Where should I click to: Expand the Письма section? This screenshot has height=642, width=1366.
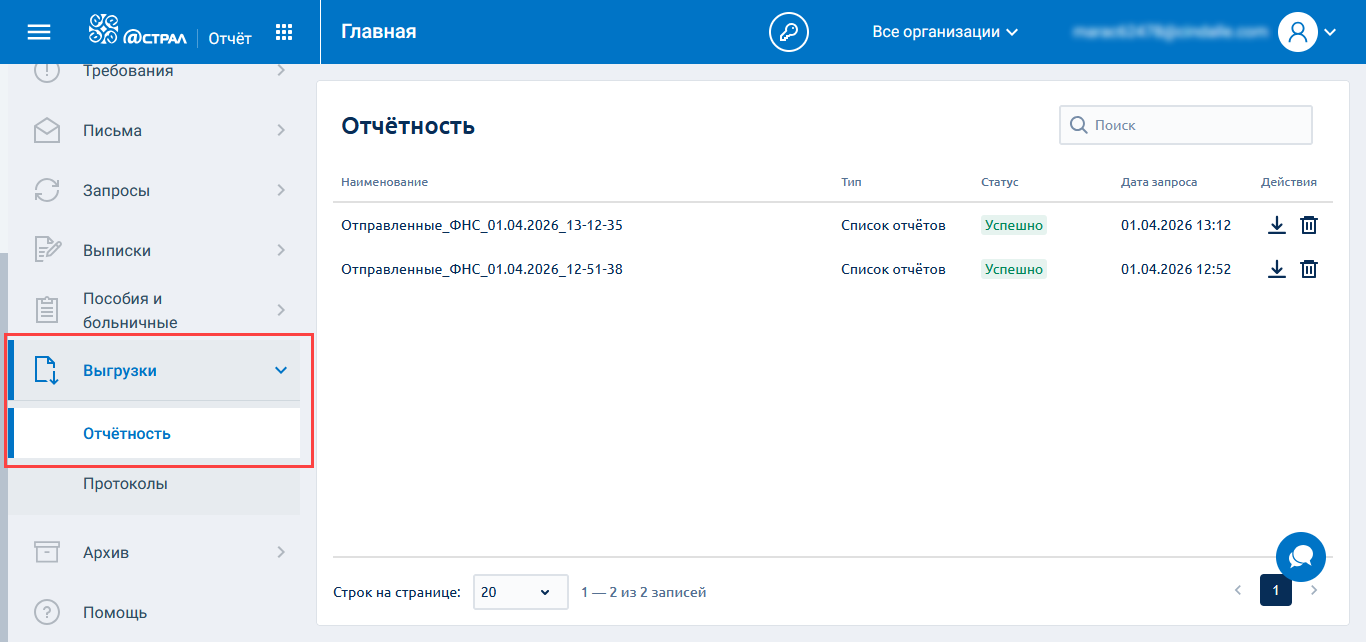click(160, 131)
